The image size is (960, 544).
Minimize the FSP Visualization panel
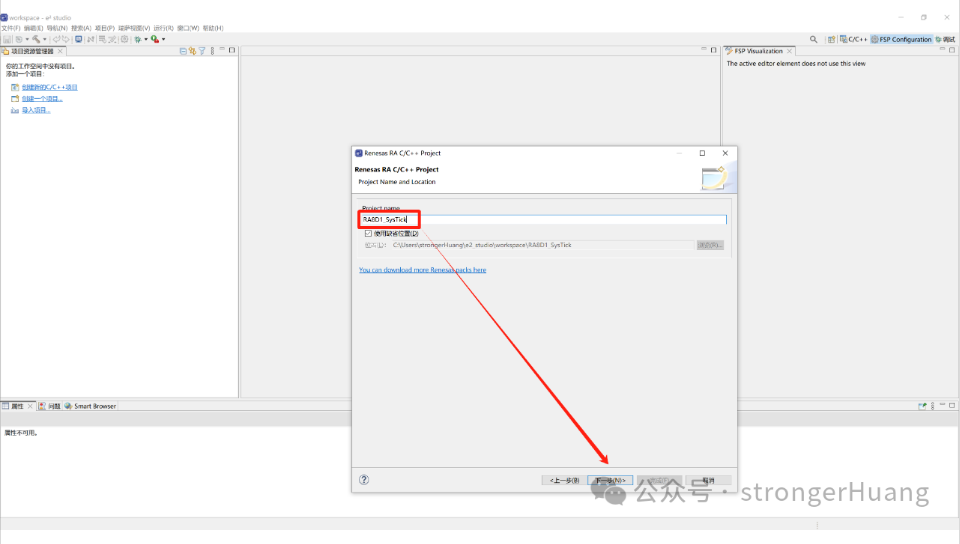click(942, 50)
